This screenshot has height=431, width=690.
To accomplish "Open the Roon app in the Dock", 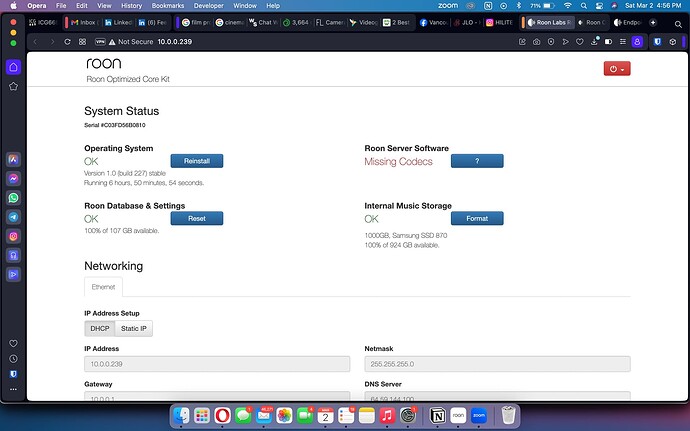I will [458, 415].
